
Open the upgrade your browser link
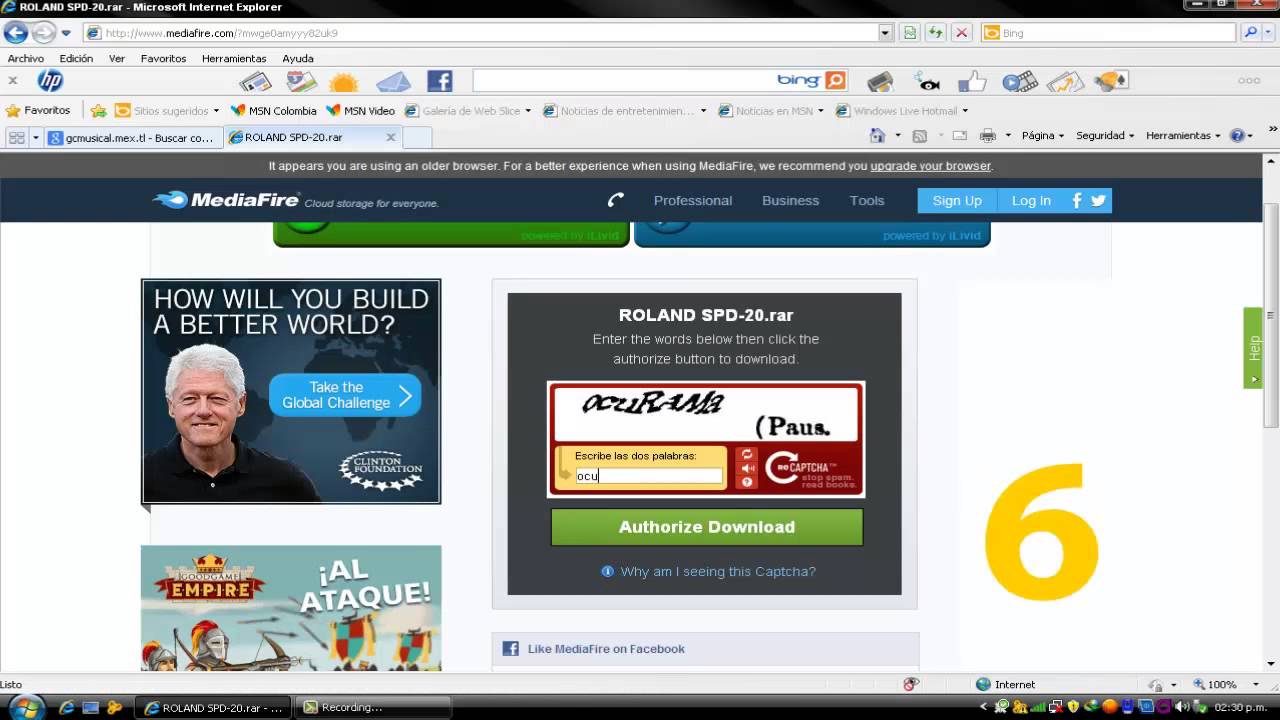(930, 166)
